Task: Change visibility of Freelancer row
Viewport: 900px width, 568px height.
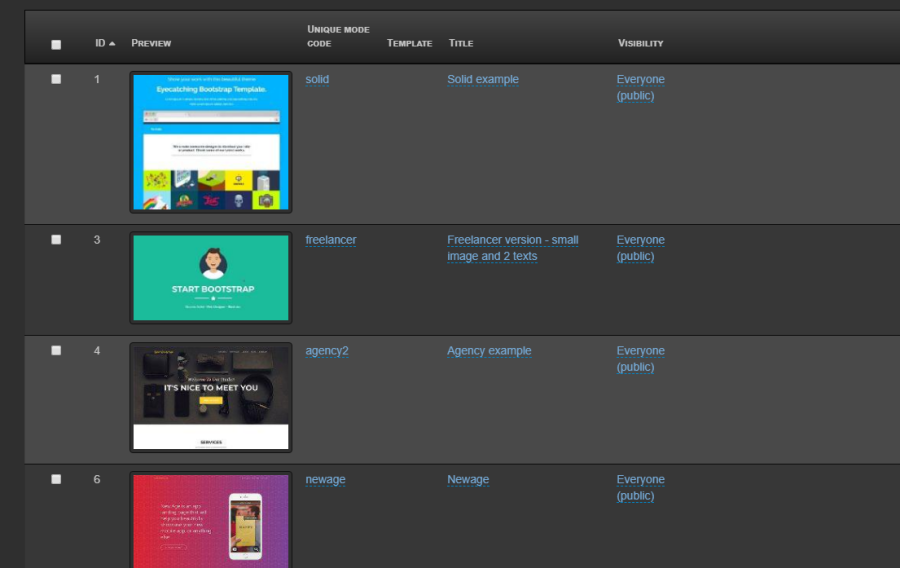Action: pos(641,248)
